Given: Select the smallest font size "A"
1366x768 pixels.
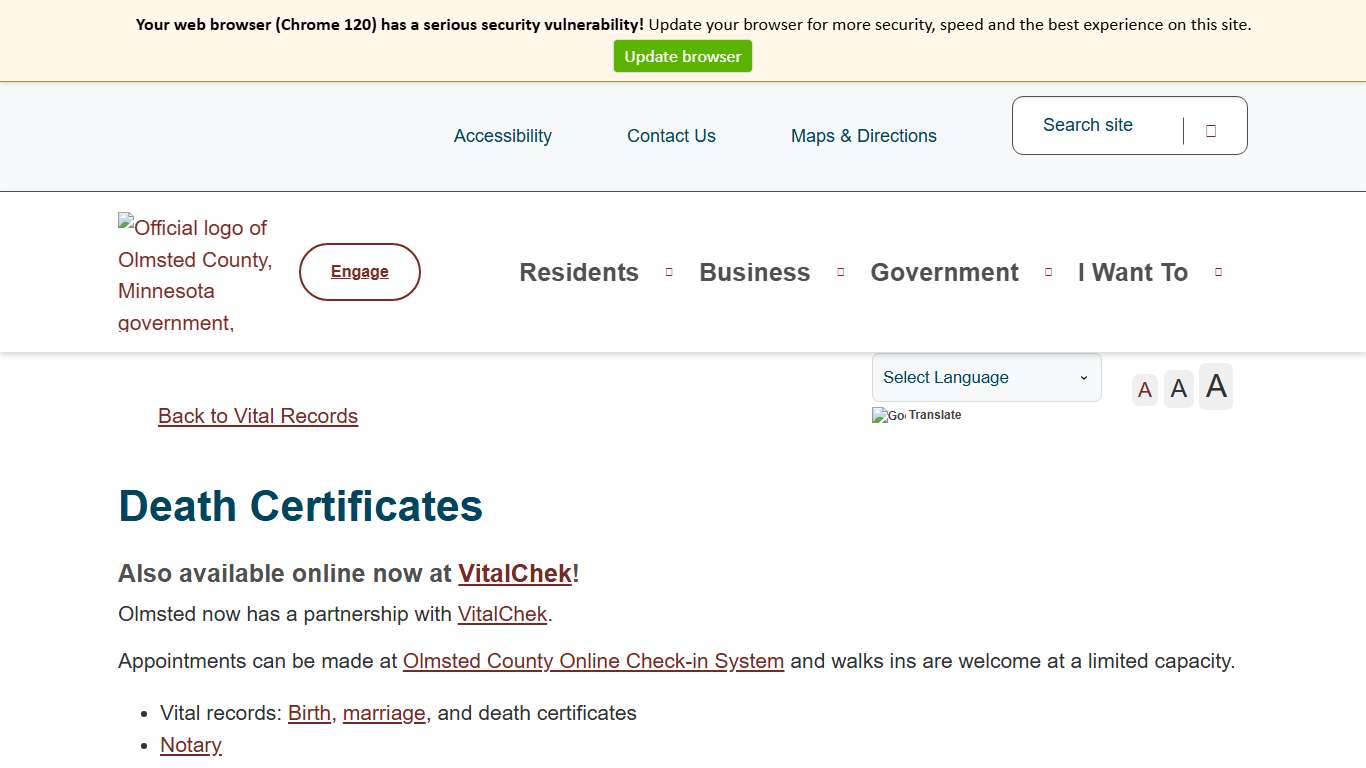Looking at the screenshot, I should point(1144,389).
